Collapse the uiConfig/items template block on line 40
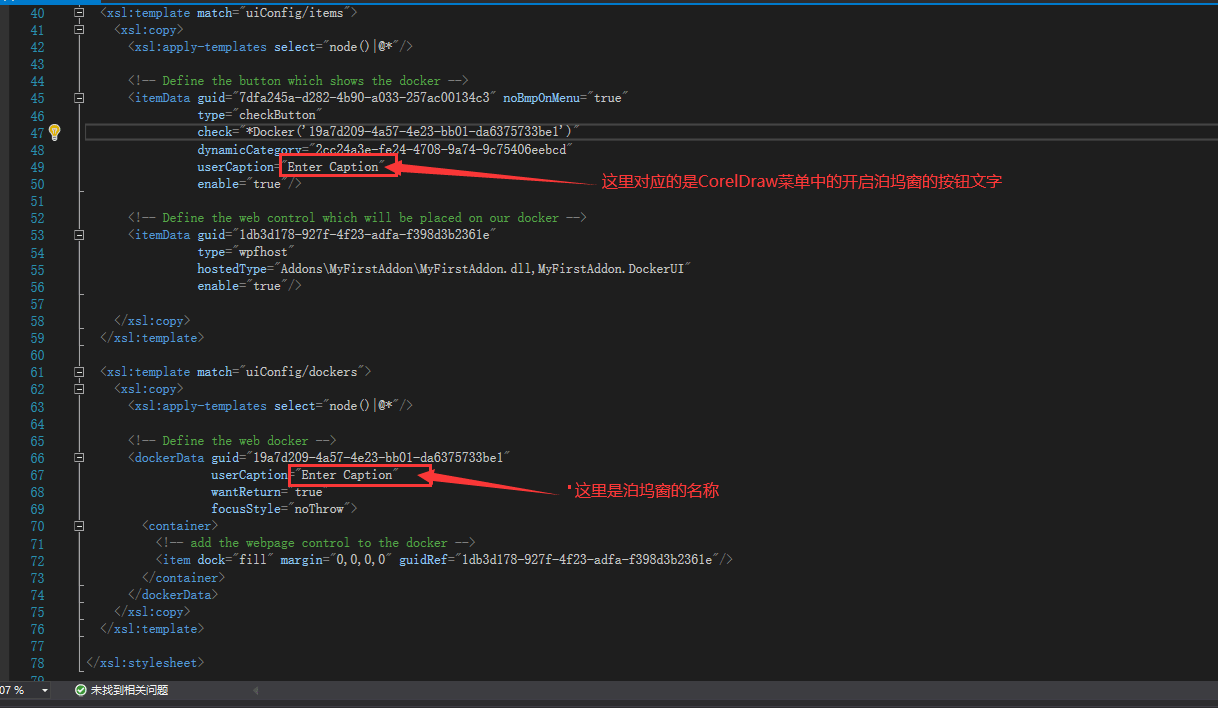Screen dimensions: 1218x708 tap(79, 13)
